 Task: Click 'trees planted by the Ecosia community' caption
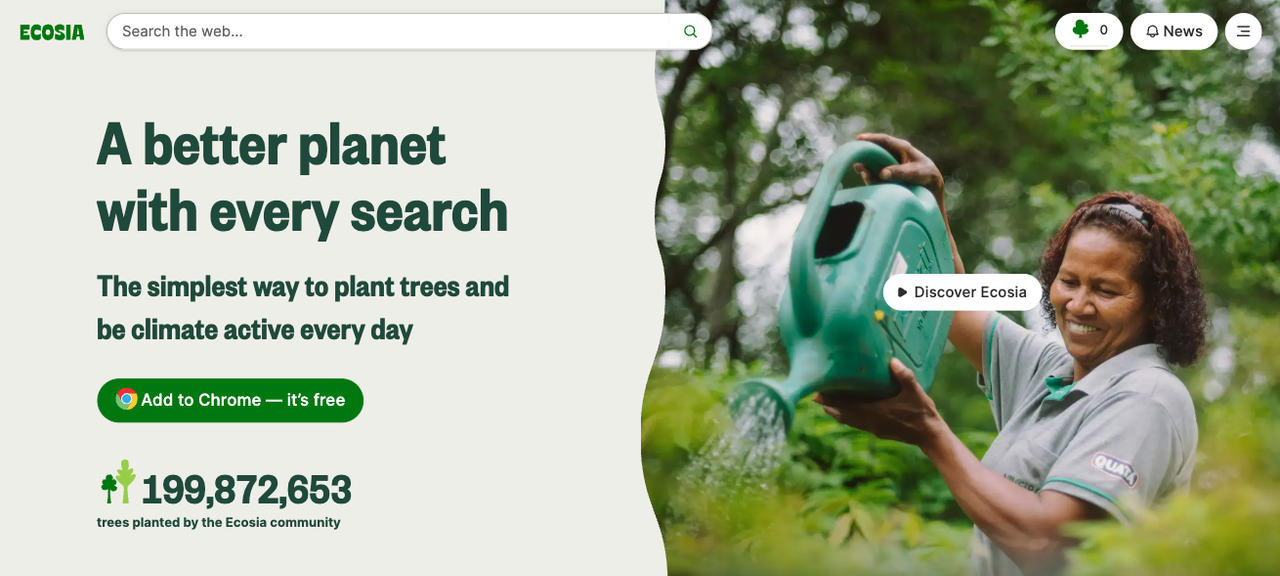click(x=219, y=522)
